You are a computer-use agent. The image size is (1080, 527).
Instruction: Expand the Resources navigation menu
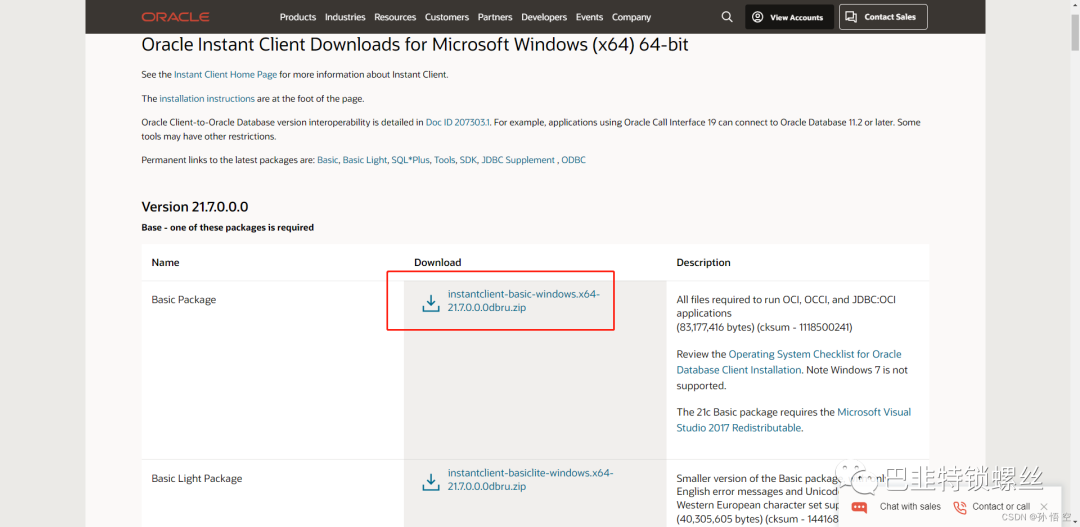[x=395, y=17]
